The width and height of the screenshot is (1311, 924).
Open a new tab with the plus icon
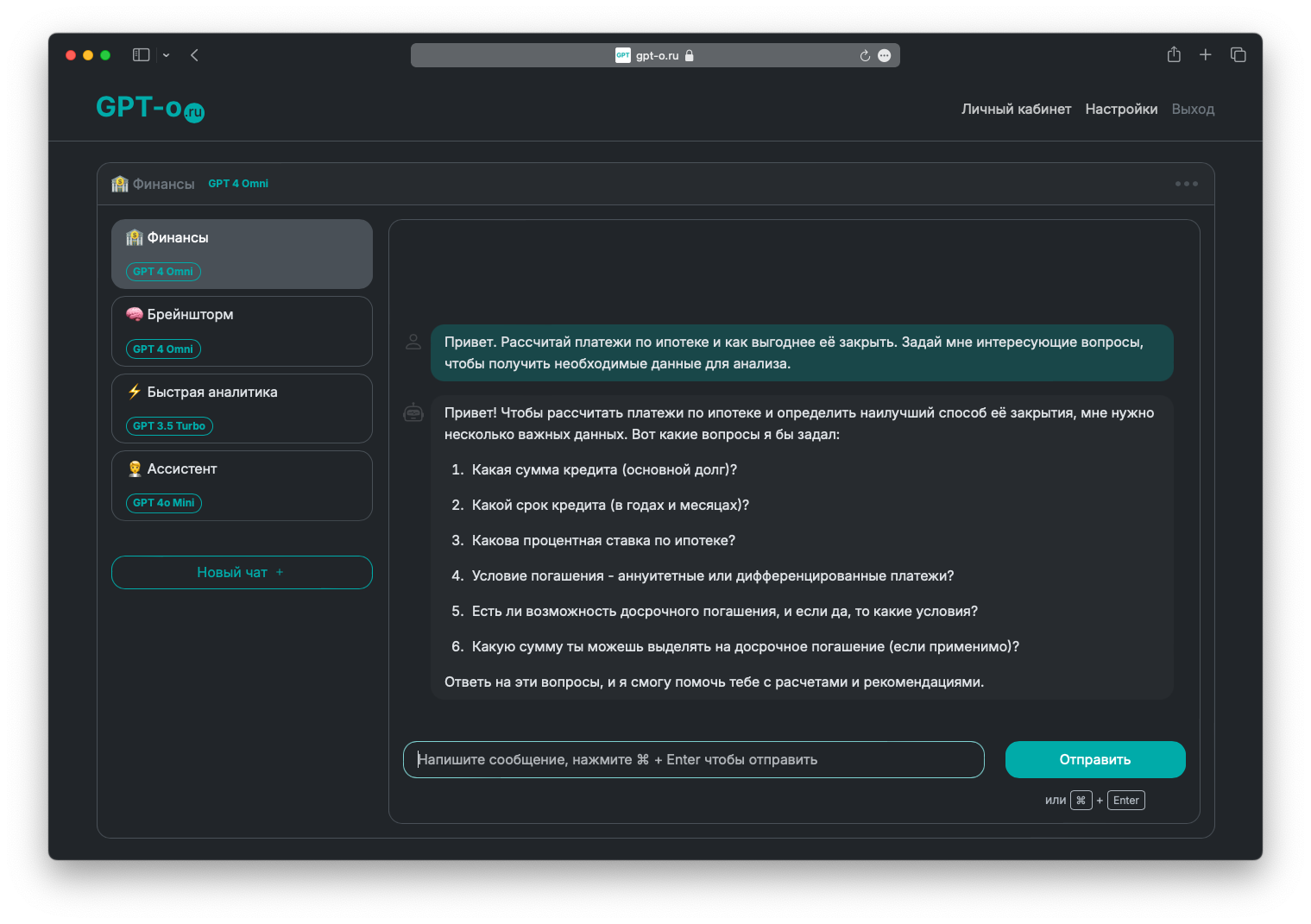tap(1206, 55)
